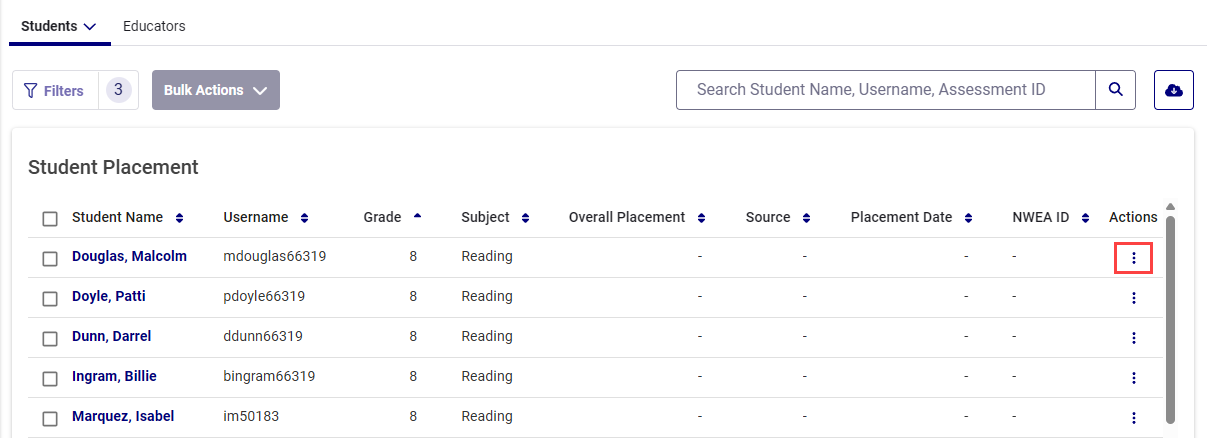Click the scrollbar up arrow
Screen dimensions: 1207x438
[x=1170, y=208]
